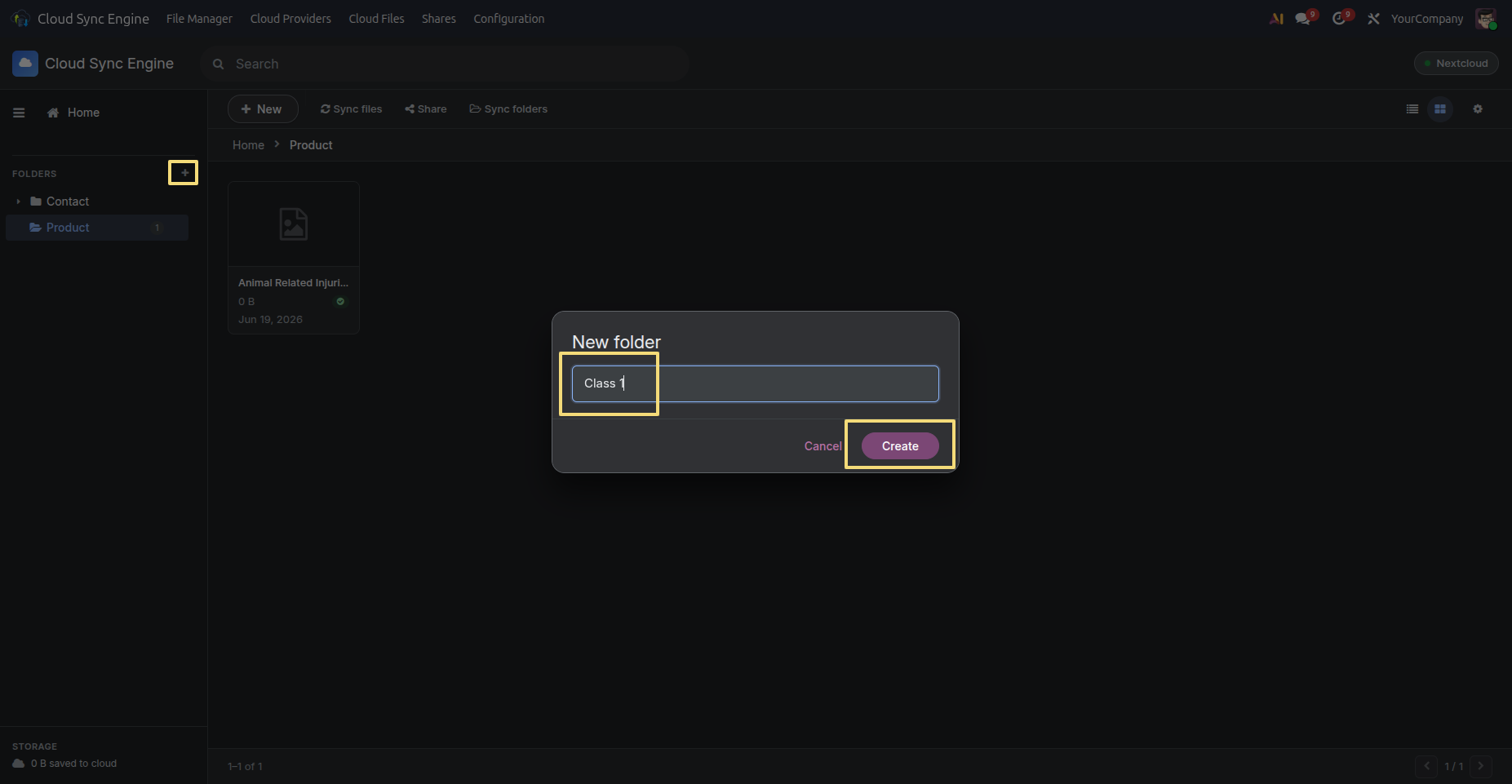The image size is (1512, 784).
Task: Click Cloud Sync Engine app logo
Action: click(25, 64)
